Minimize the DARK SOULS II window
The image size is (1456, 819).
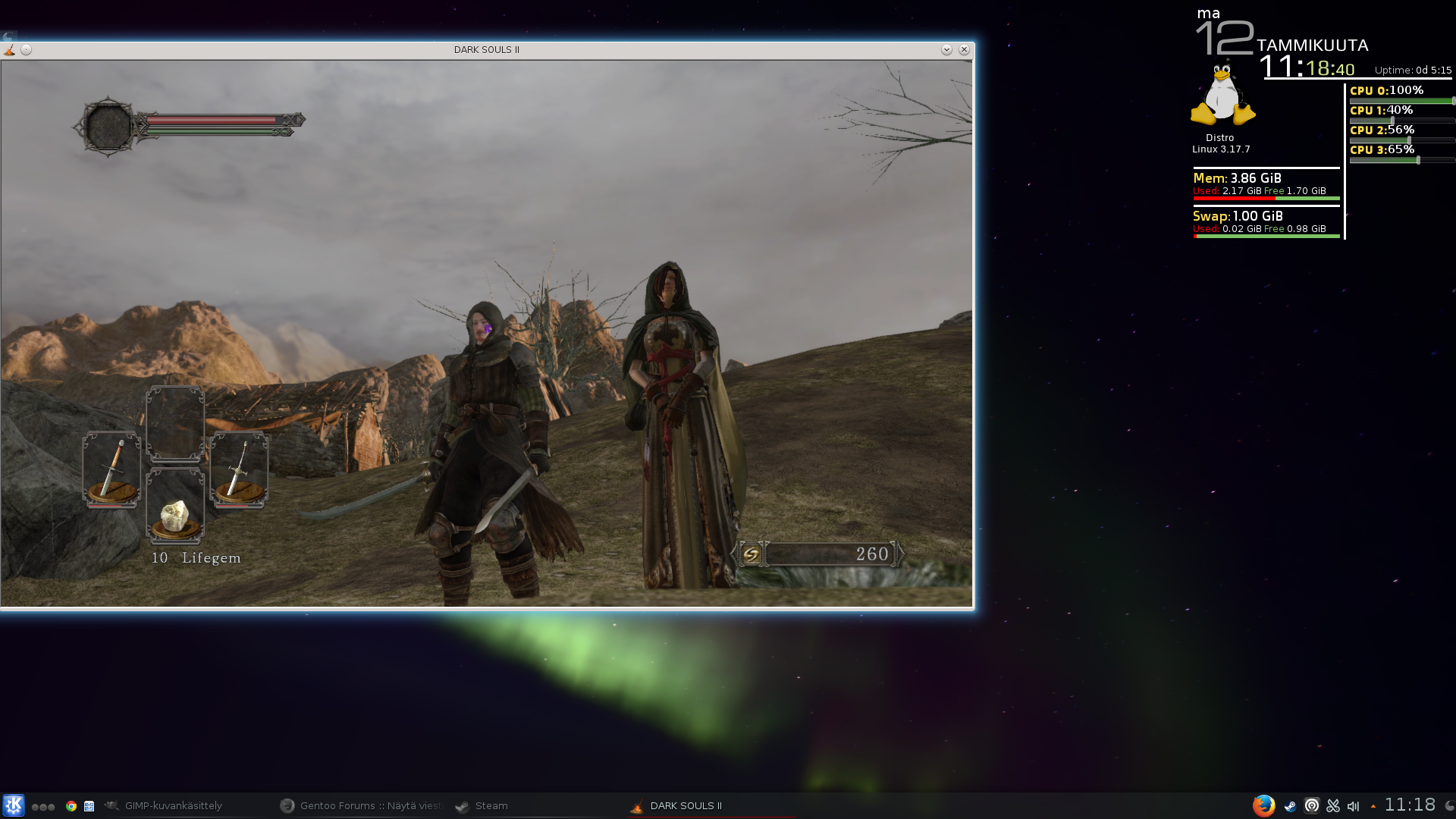(946, 49)
